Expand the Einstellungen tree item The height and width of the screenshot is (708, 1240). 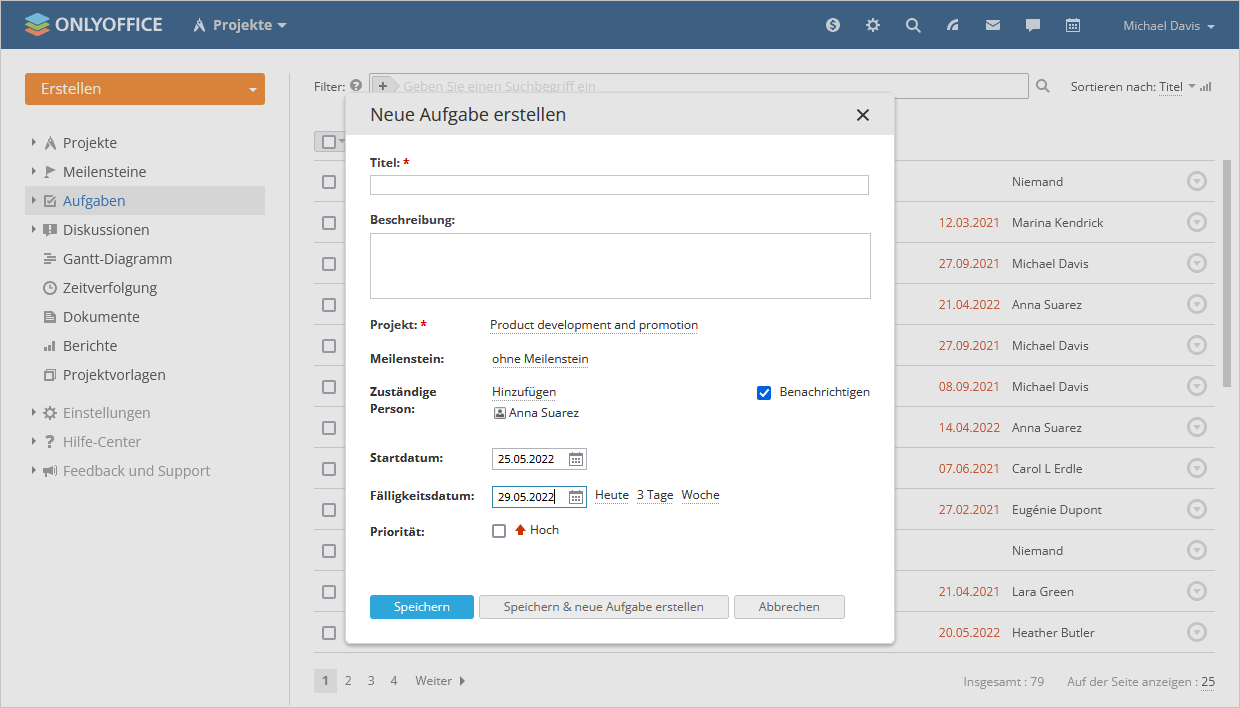[34, 413]
